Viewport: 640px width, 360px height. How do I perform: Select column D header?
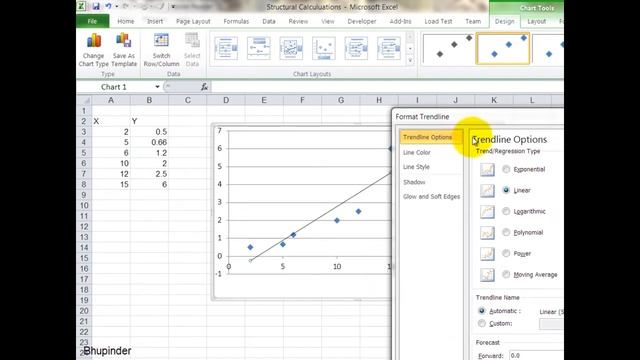(226, 100)
